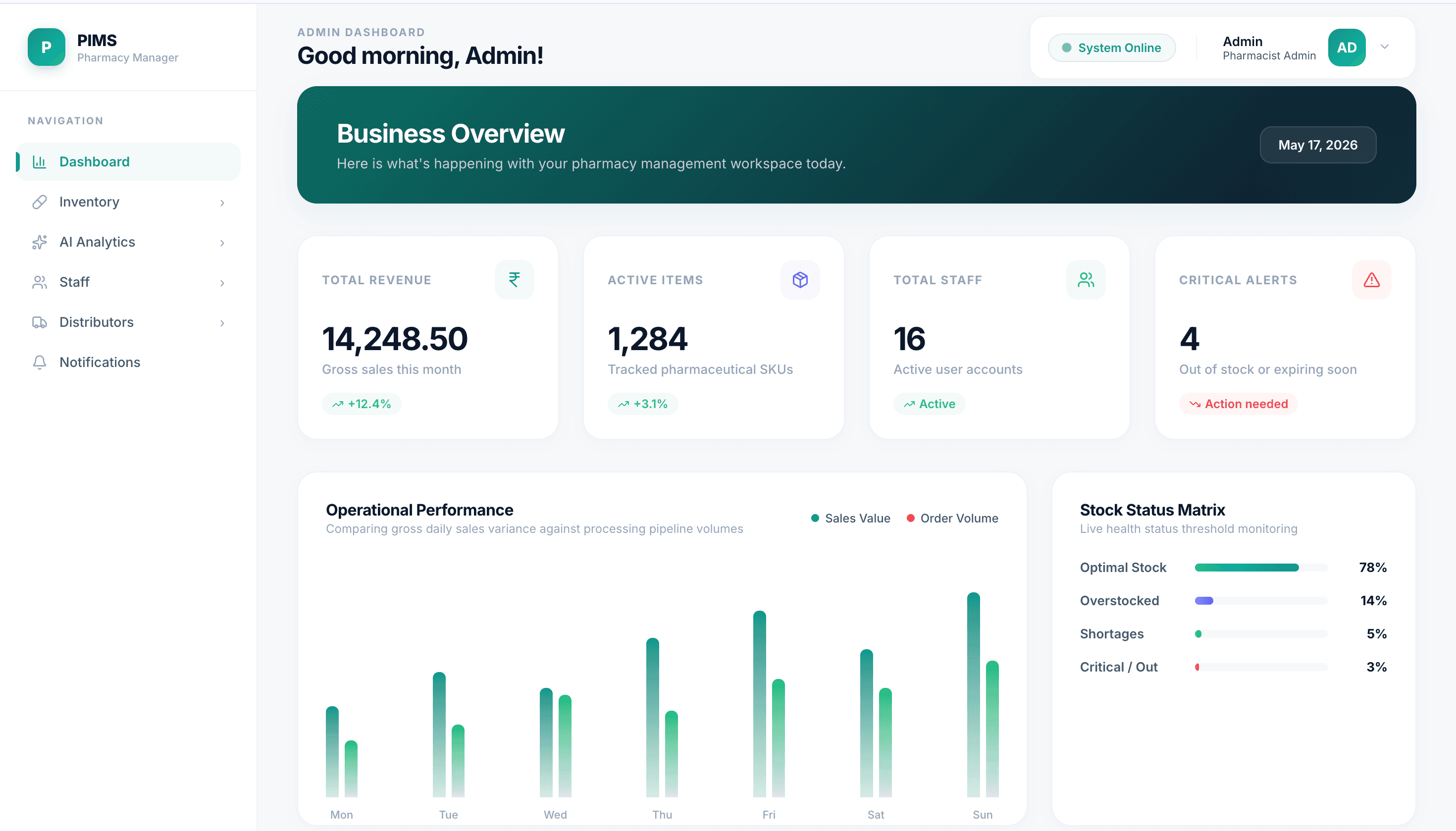Click the tall Sunday Sales Value bar

pyautogui.click(x=973, y=695)
